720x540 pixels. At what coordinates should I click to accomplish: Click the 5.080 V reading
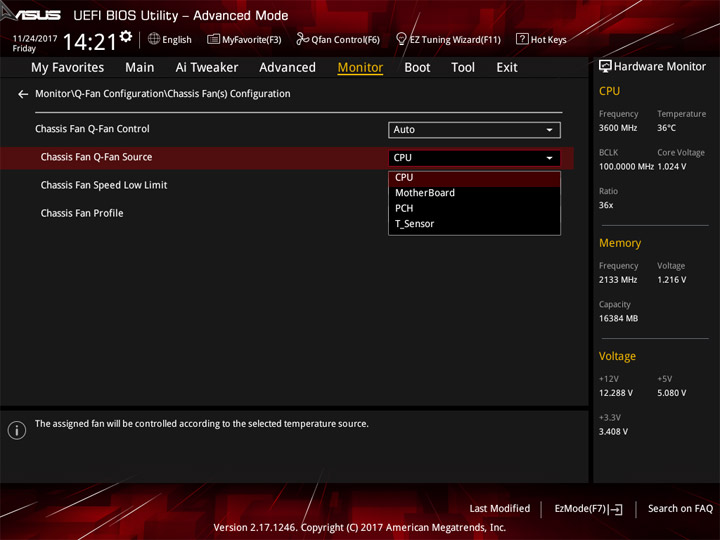click(672, 393)
